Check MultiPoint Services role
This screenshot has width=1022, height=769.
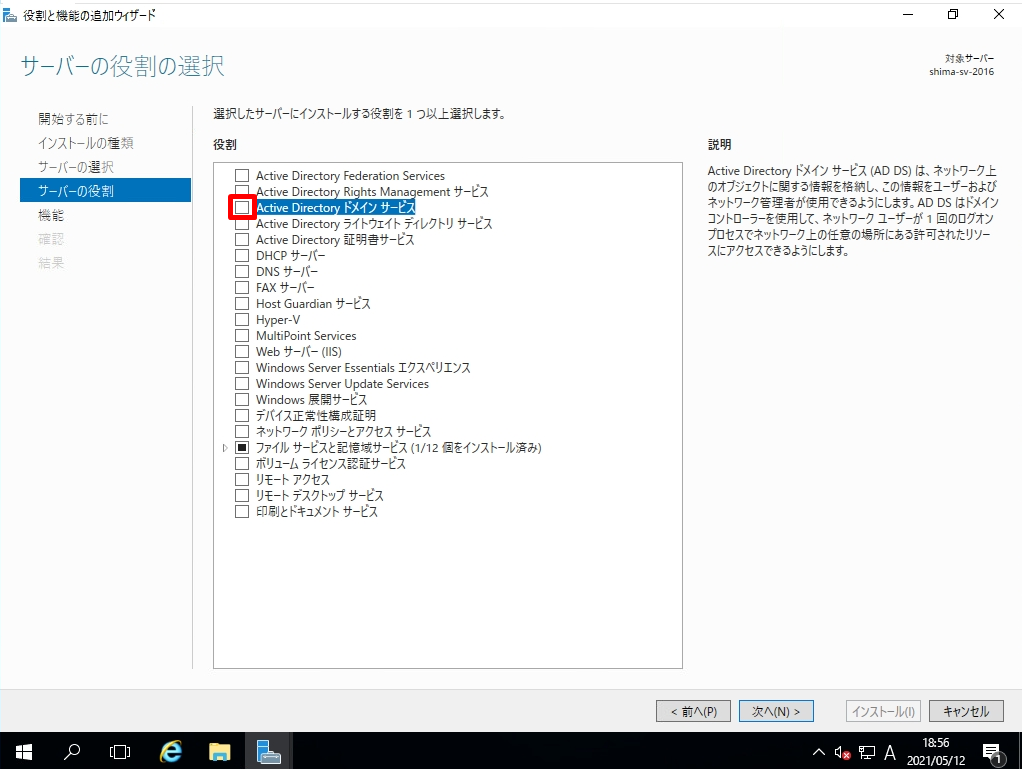point(242,336)
